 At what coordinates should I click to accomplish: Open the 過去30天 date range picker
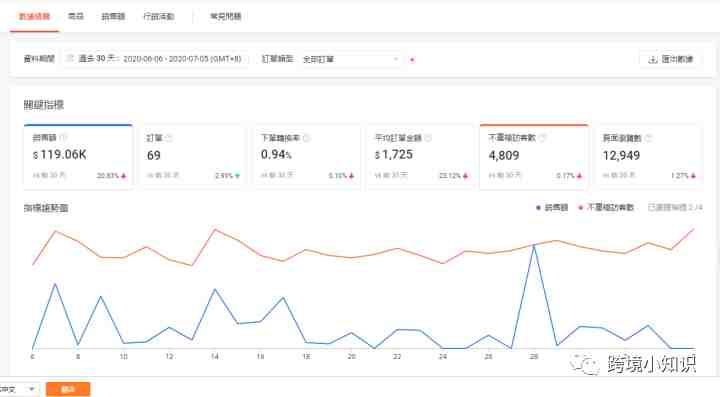tap(155, 59)
